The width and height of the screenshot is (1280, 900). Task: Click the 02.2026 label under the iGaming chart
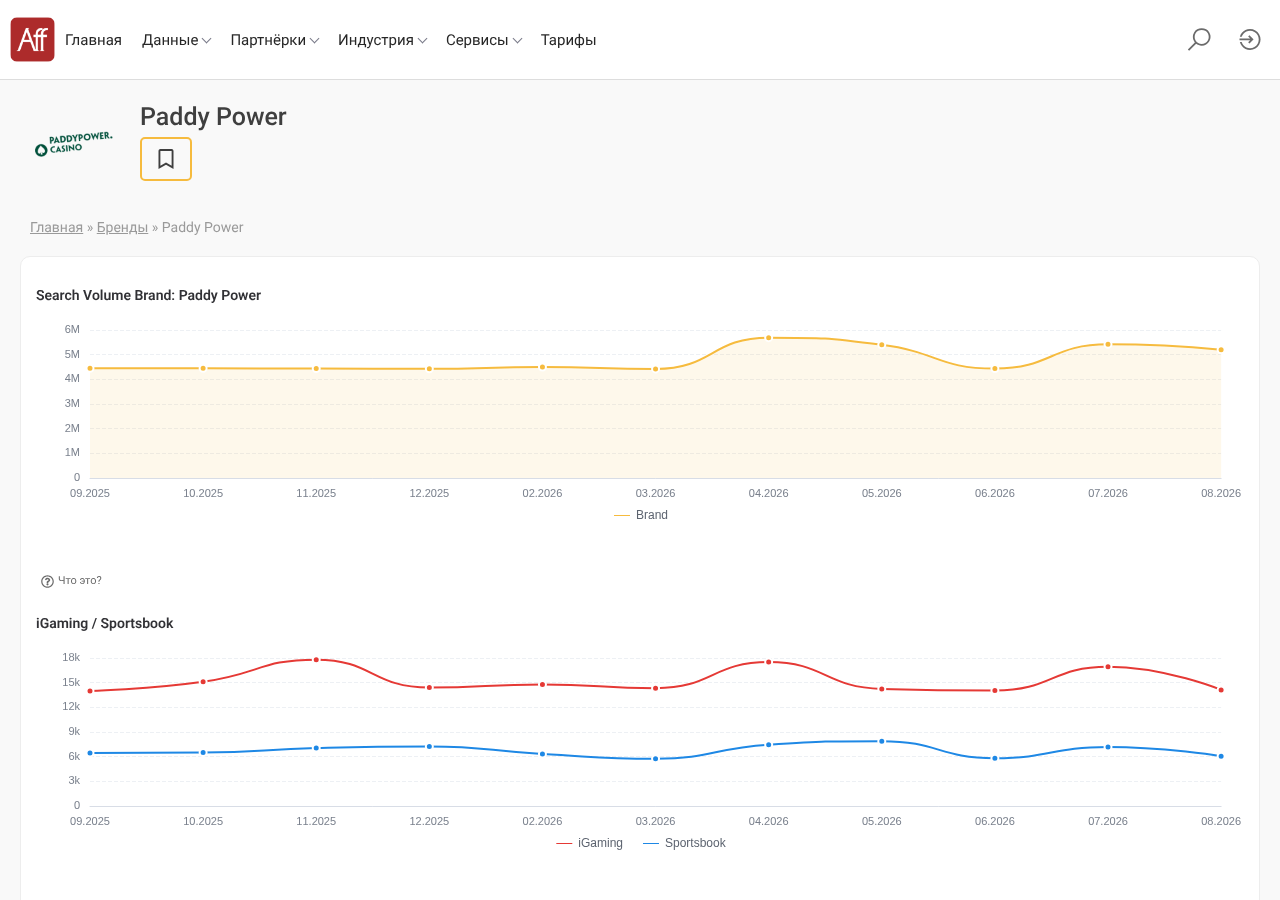pos(542,821)
